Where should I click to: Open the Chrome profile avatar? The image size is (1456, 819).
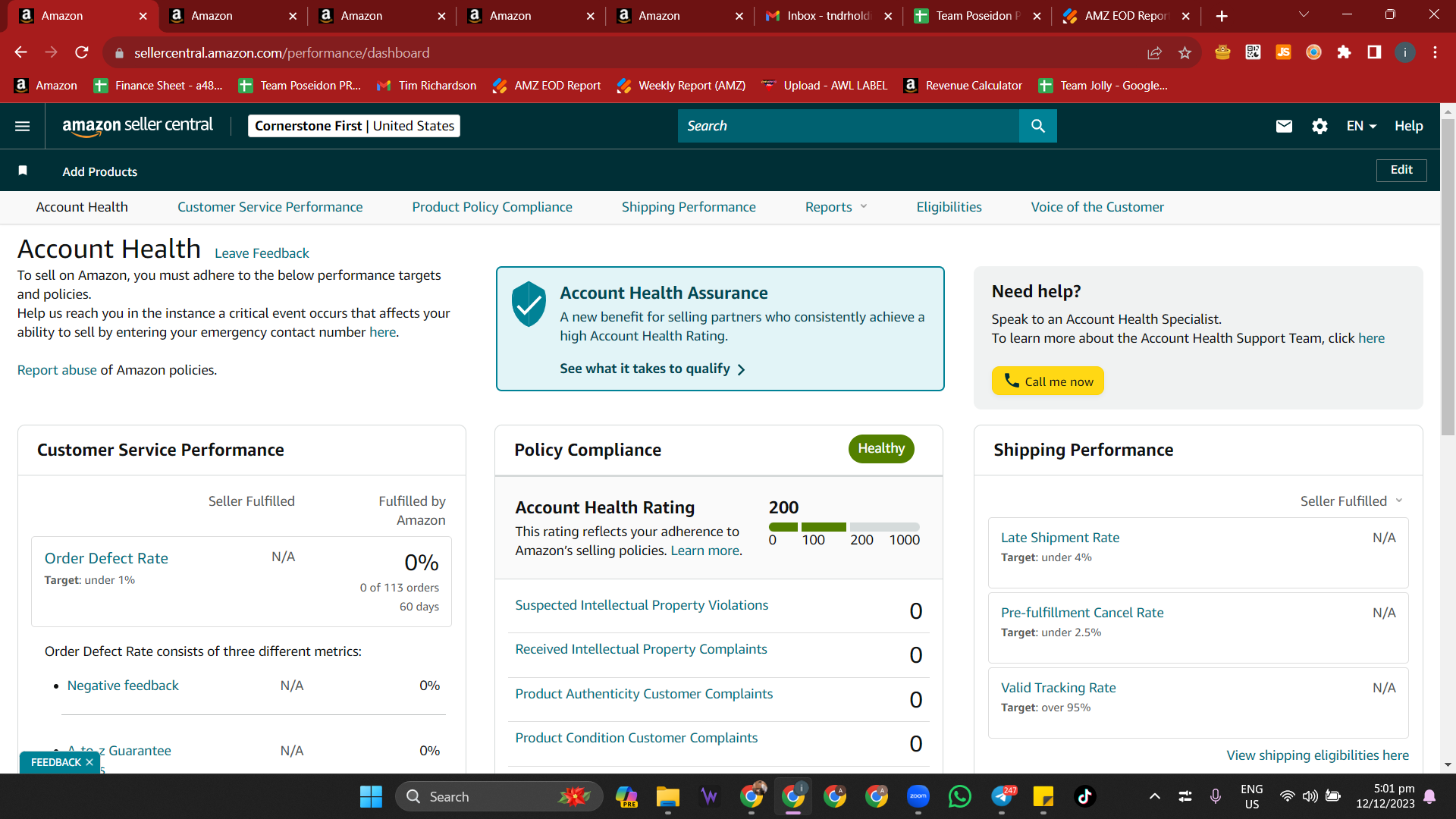pos(1404,52)
